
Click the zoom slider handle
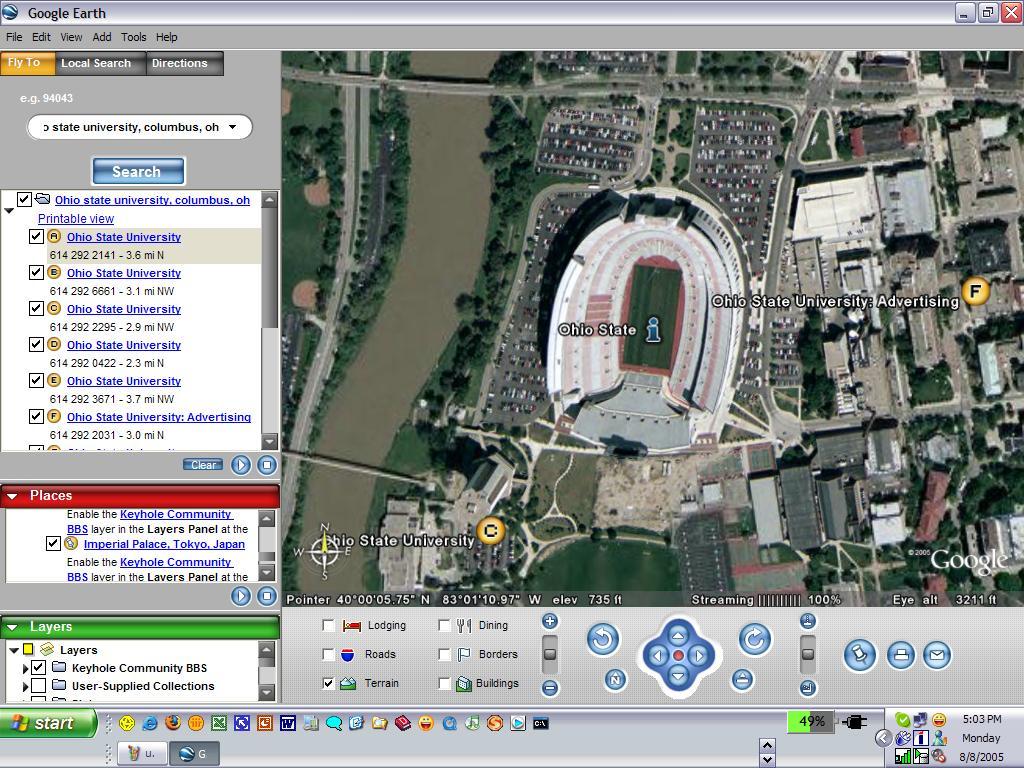550,654
